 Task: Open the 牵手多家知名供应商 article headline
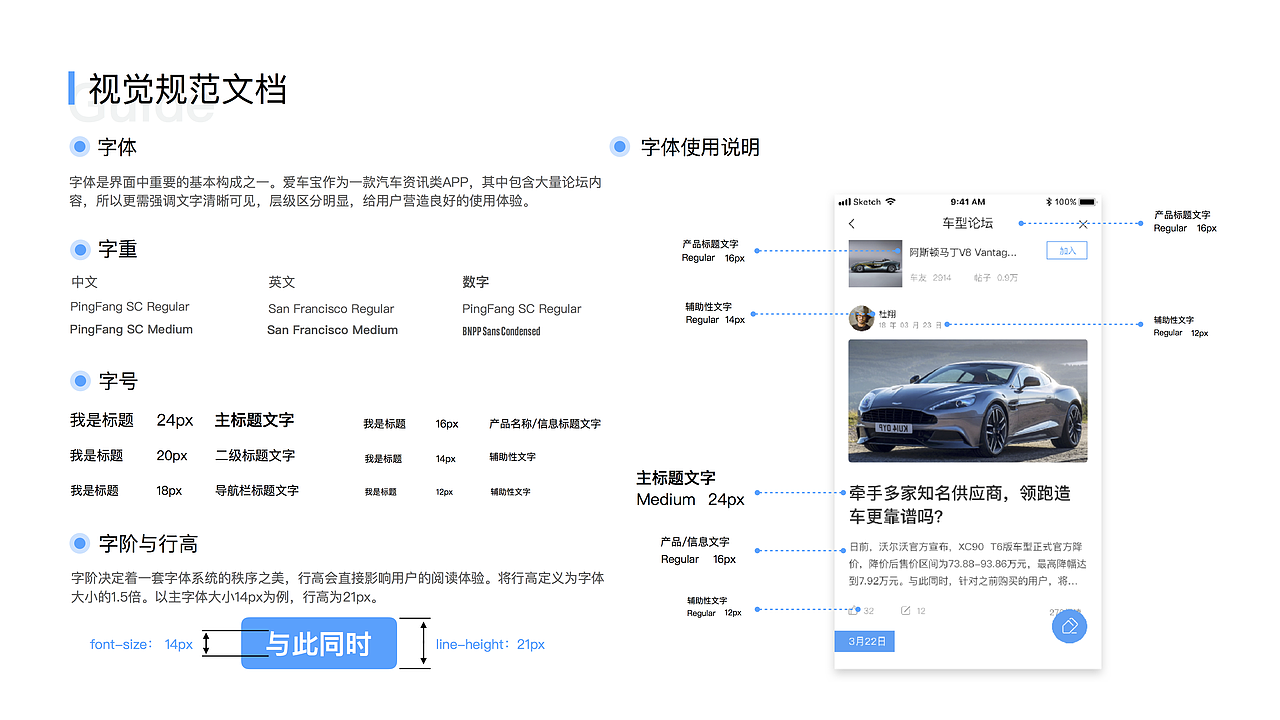click(x=960, y=505)
